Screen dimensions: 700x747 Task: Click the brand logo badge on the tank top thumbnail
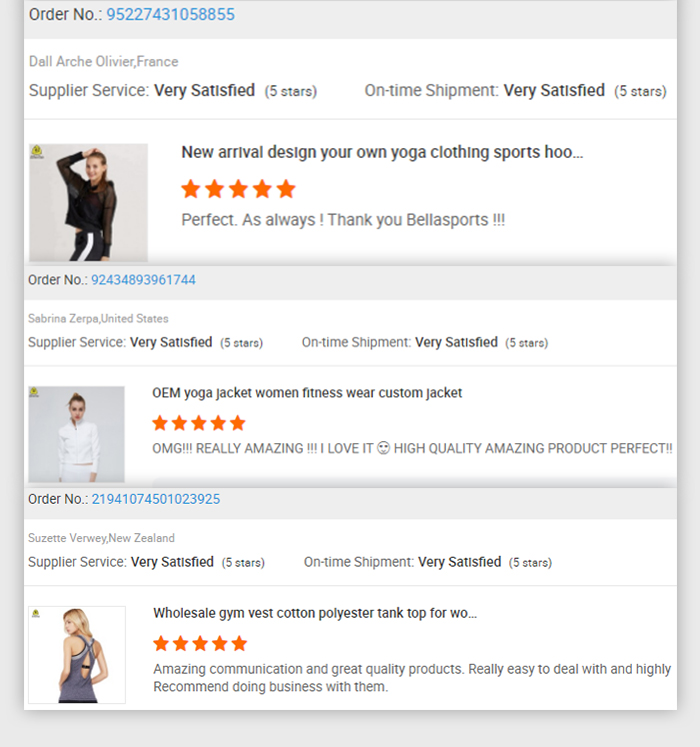click(36, 613)
